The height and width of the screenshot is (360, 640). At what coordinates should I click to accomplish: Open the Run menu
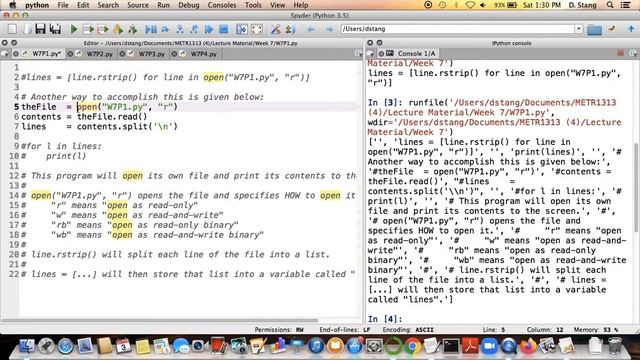pos(163,5)
